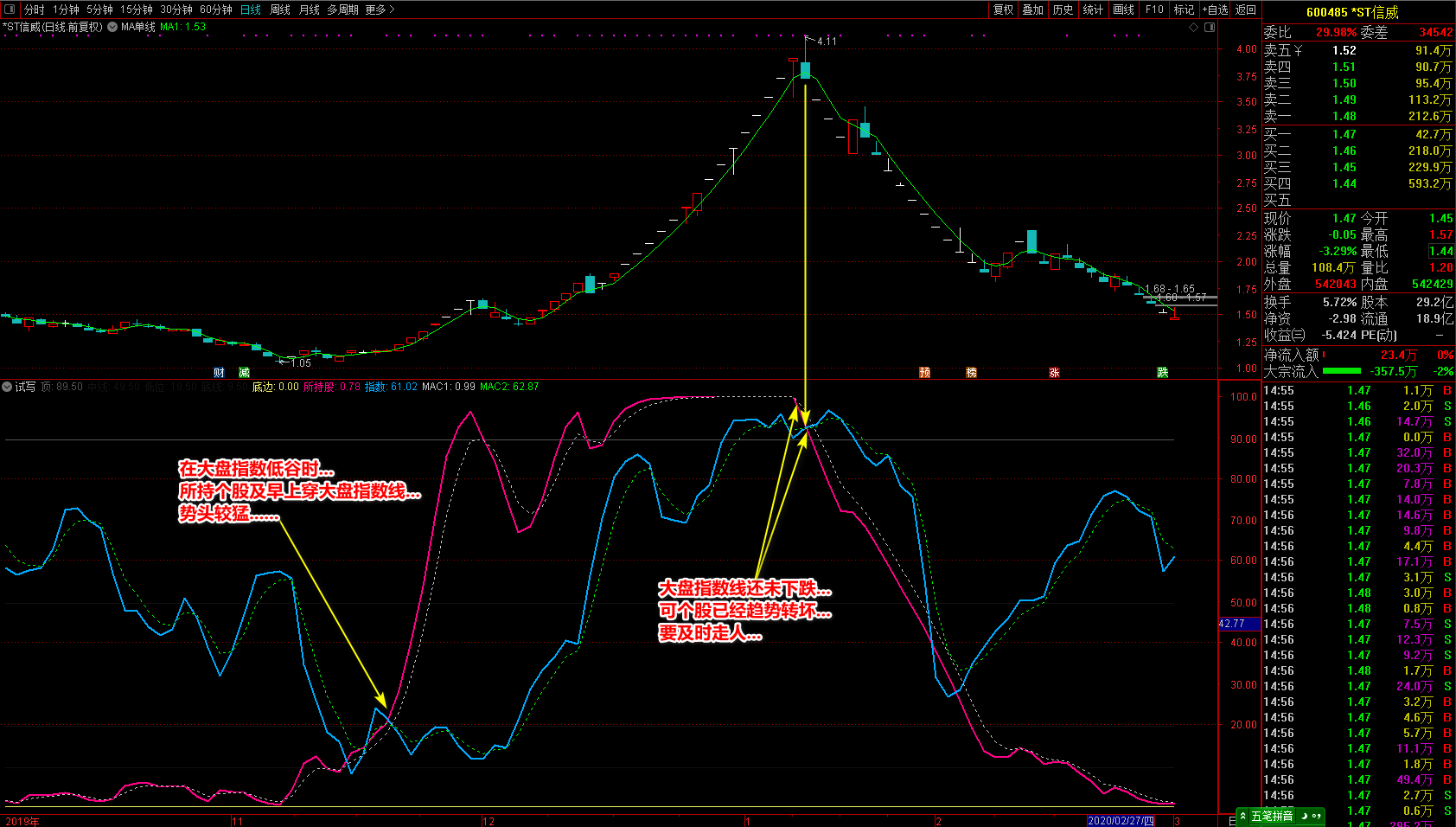This screenshot has height=827, width=1456.
Task: Click the 日 button beside the time axis
Action: pyautogui.click(x=1233, y=821)
